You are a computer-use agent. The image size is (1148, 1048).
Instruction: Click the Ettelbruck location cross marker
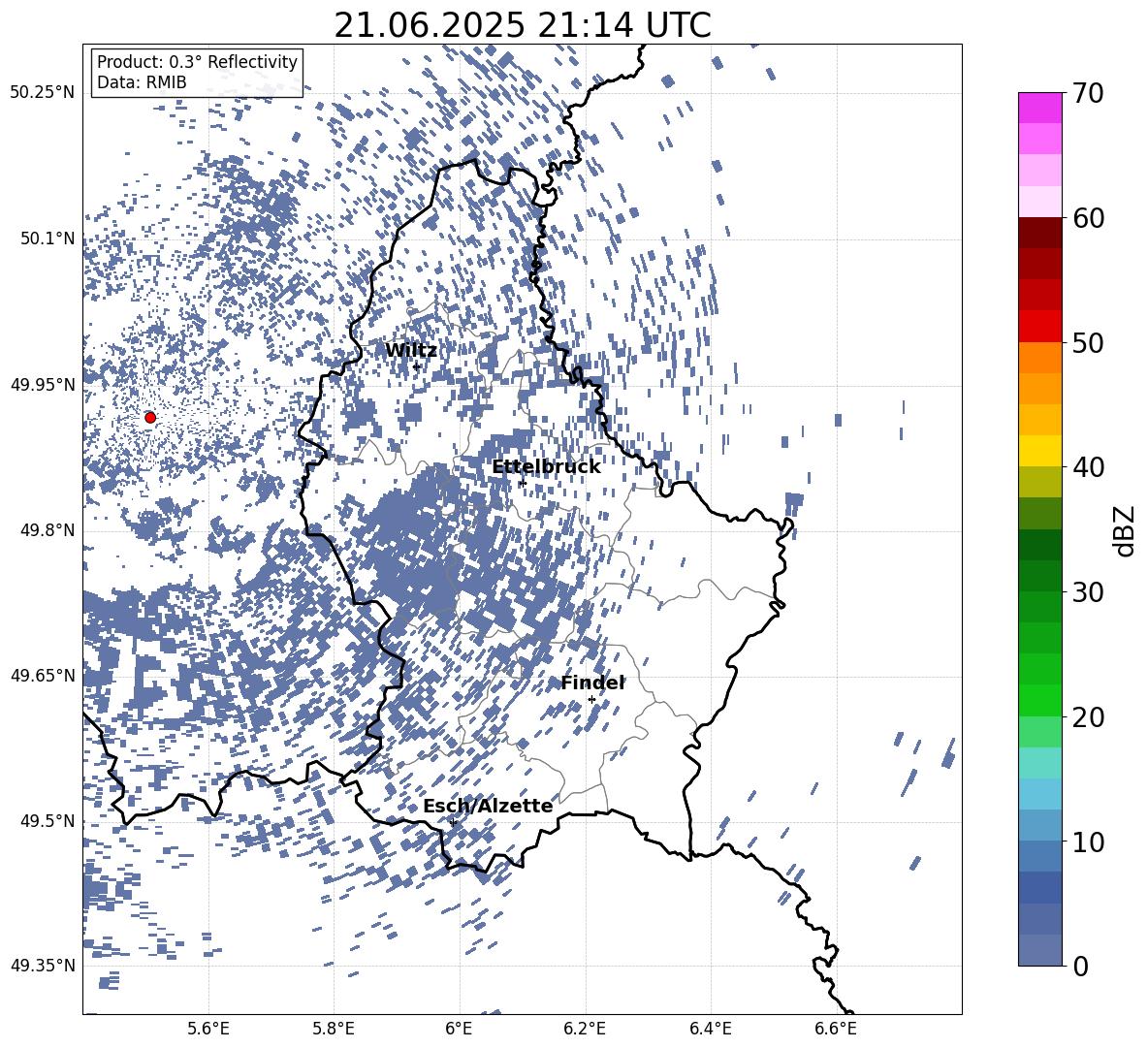522,483
